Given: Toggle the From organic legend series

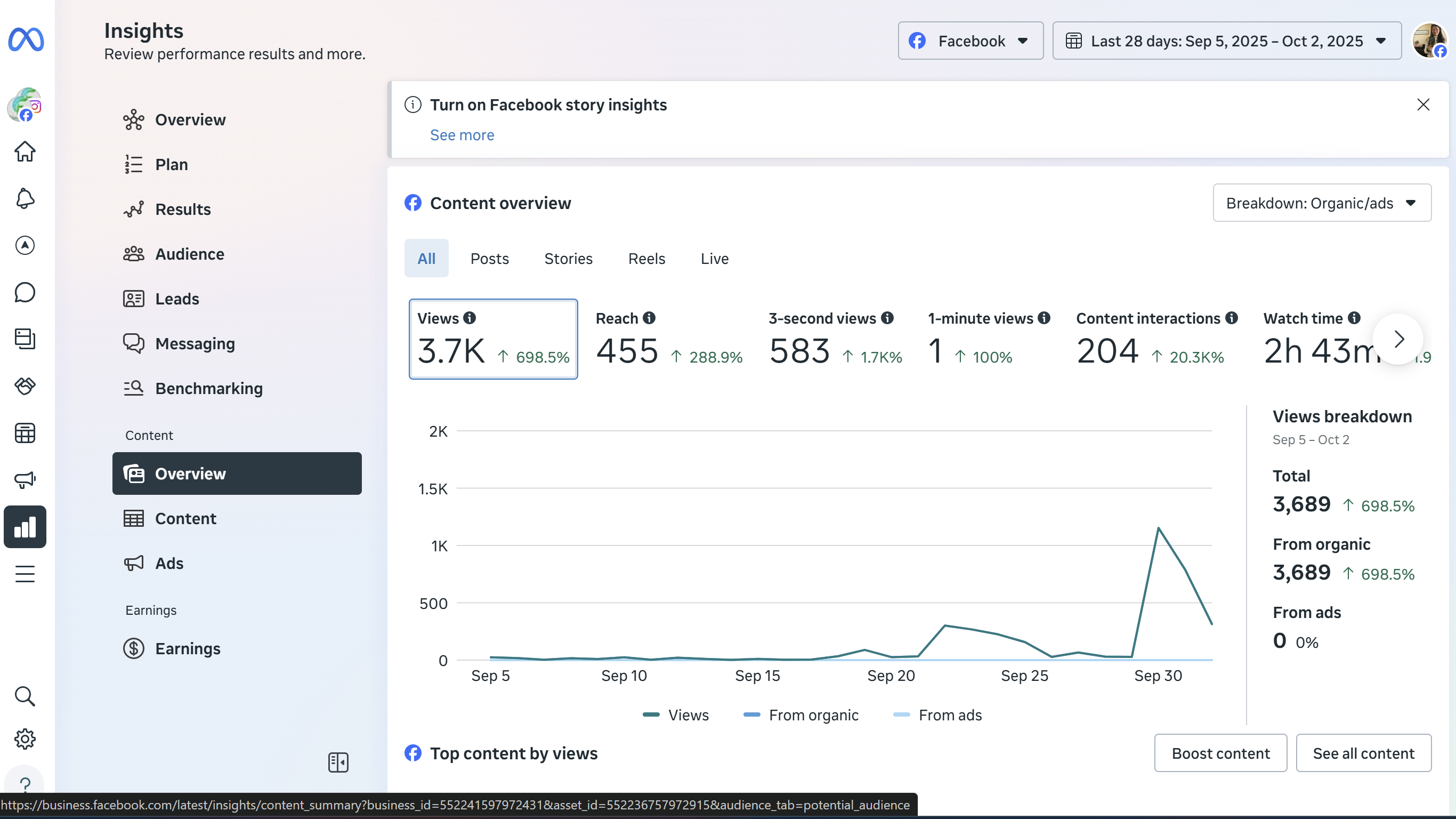Looking at the screenshot, I should tap(801, 715).
